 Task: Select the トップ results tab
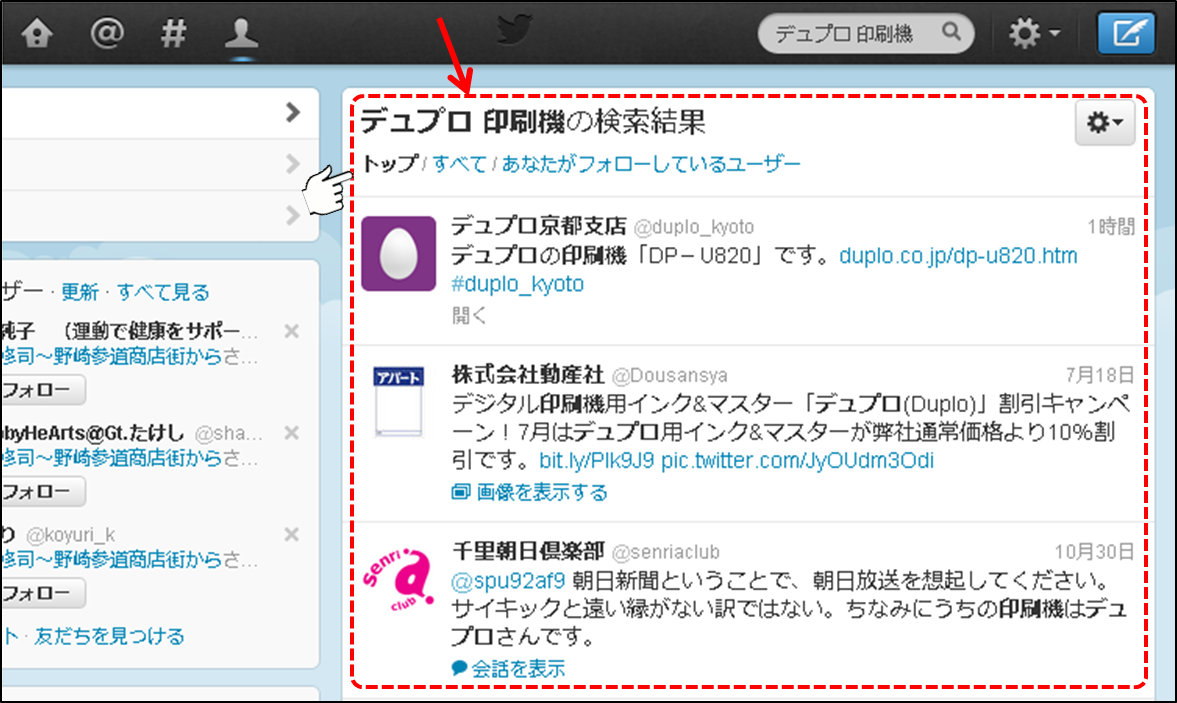click(389, 164)
